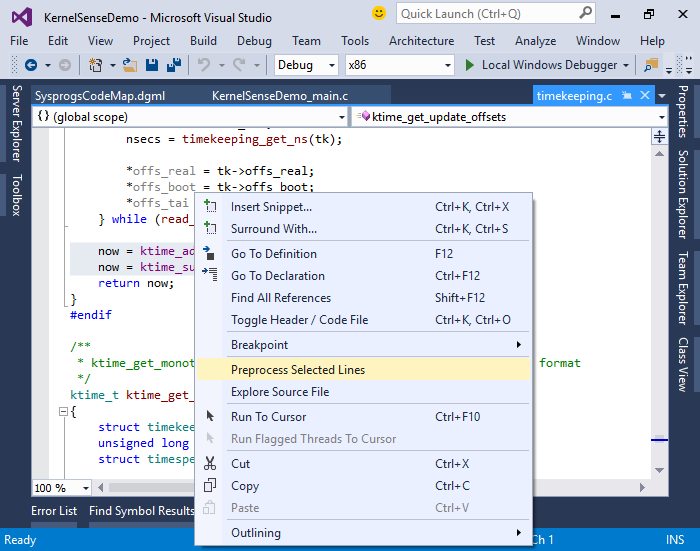Switch to the KernelSenseDemo_main.c tab
Screen dimensions: 700x551
(x=279, y=96)
